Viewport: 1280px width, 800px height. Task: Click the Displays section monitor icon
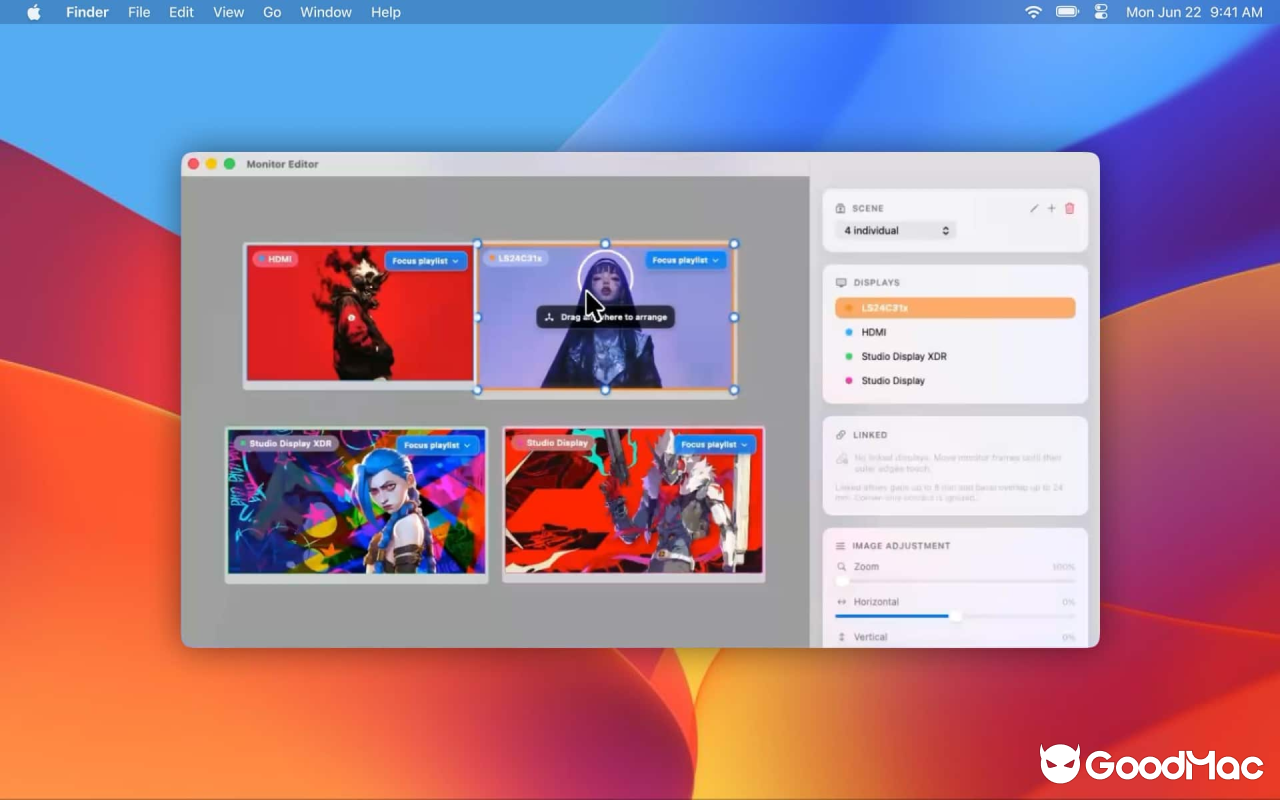[841, 283]
